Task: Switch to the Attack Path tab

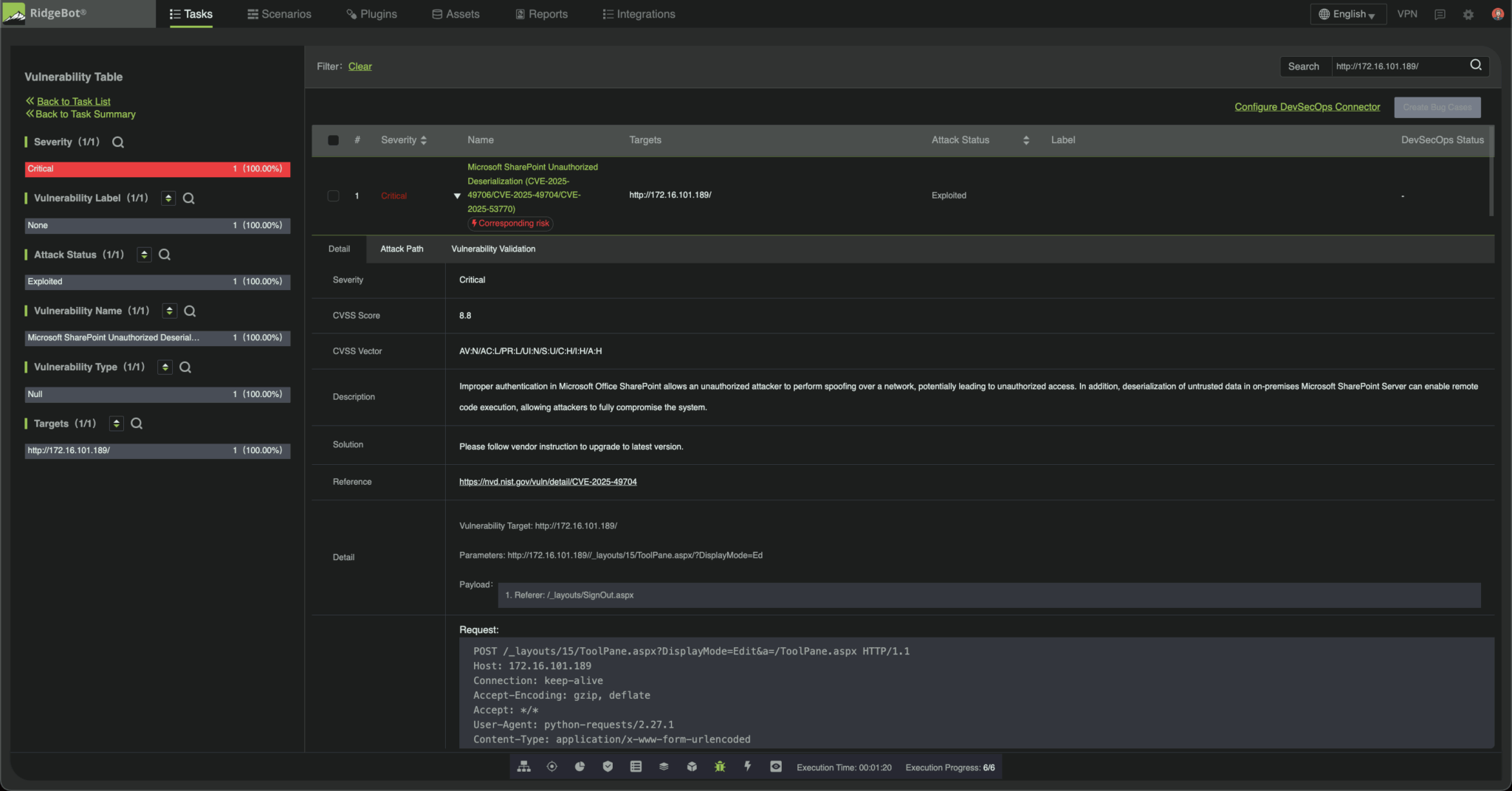Action: click(402, 249)
